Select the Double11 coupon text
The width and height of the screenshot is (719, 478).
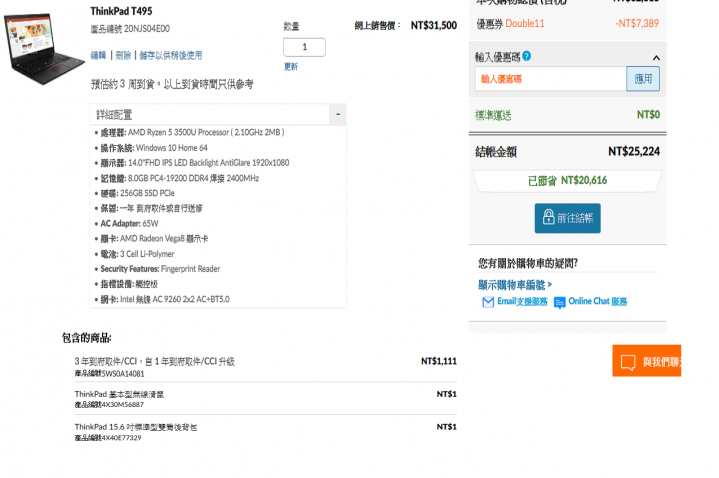point(525,24)
